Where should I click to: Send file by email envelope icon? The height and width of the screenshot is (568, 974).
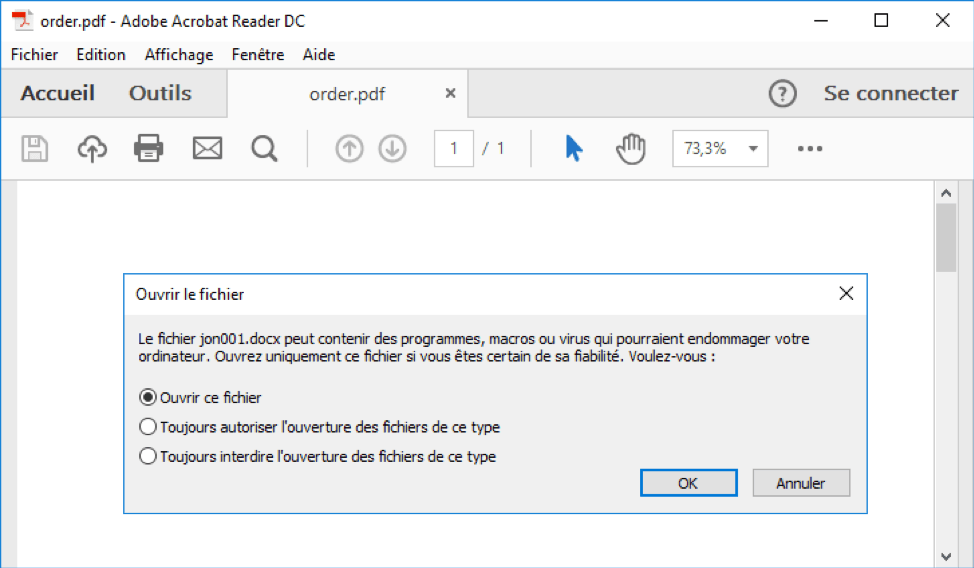pyautogui.click(x=207, y=149)
